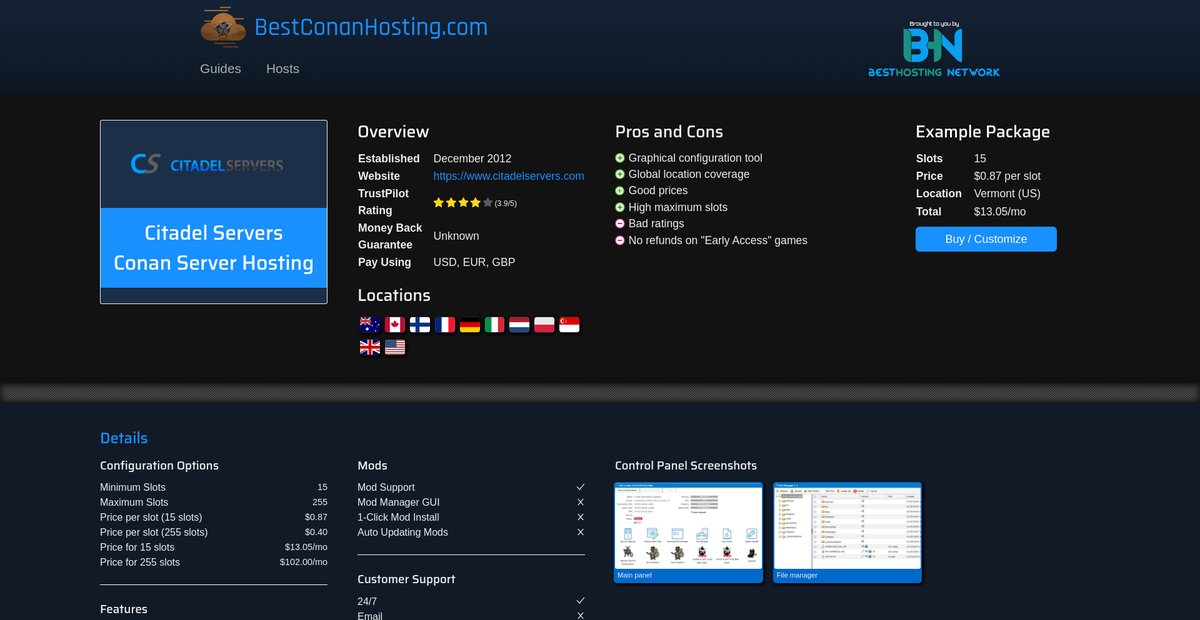The height and width of the screenshot is (620, 1200).
Task: Click plus icon beside High maximum slots
Action: (620, 207)
